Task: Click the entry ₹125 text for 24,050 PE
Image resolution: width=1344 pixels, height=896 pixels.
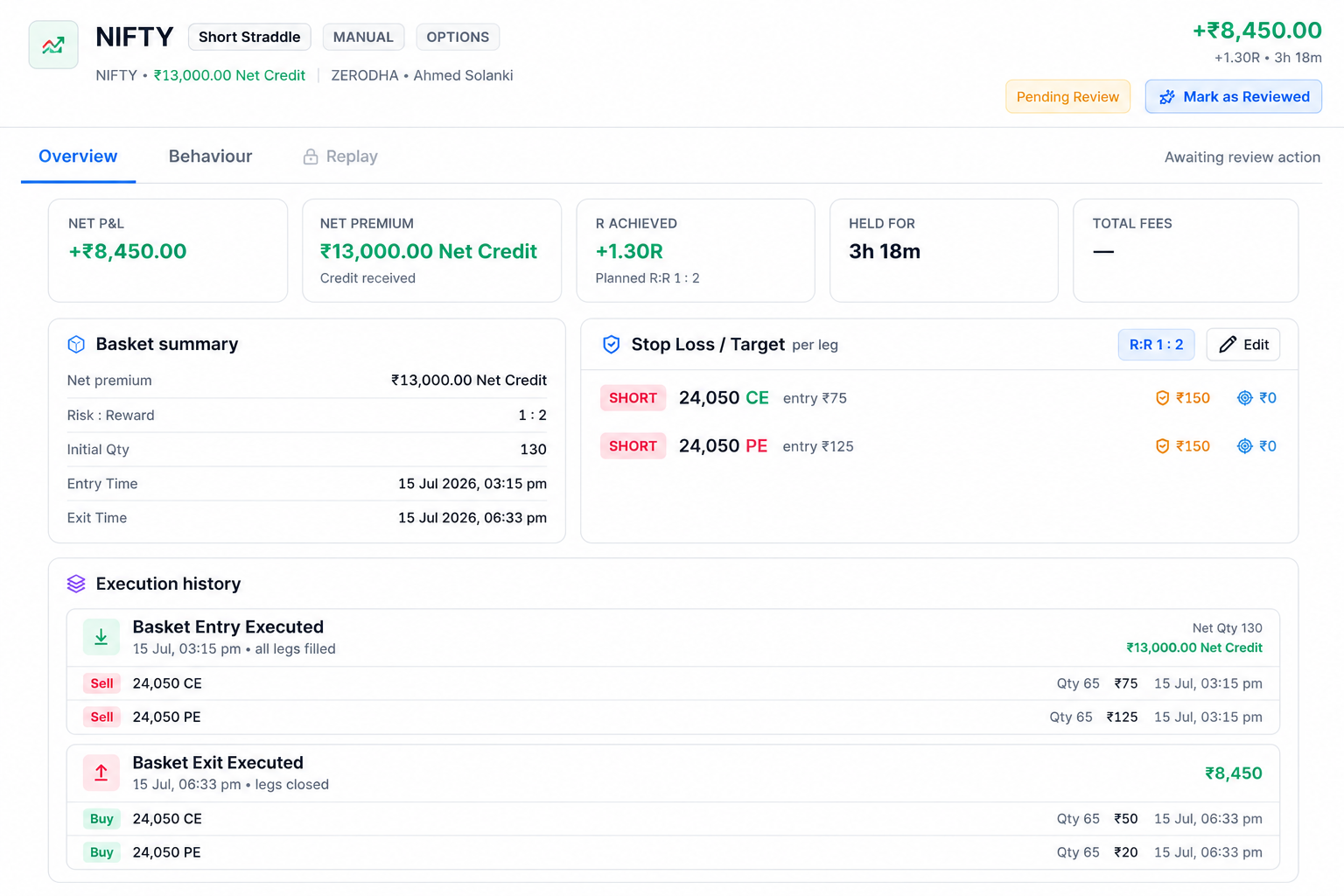Action: 818,446
